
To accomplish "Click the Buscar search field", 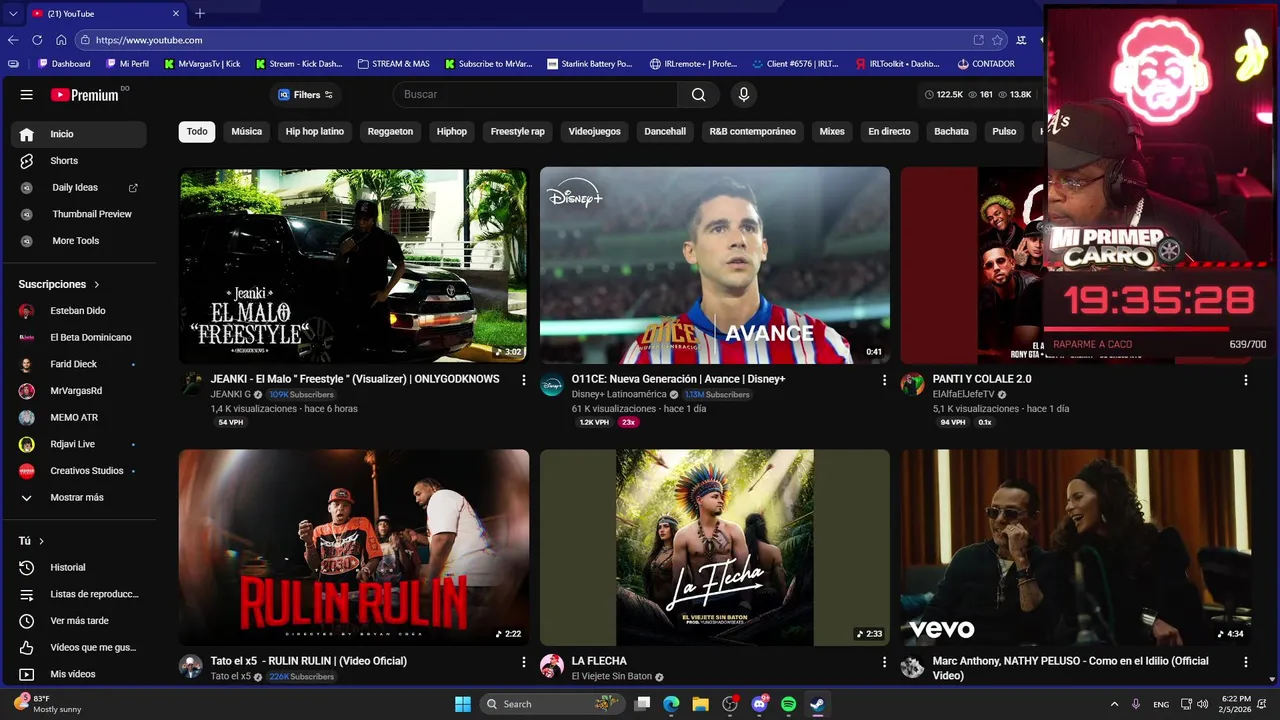I will click(535, 95).
